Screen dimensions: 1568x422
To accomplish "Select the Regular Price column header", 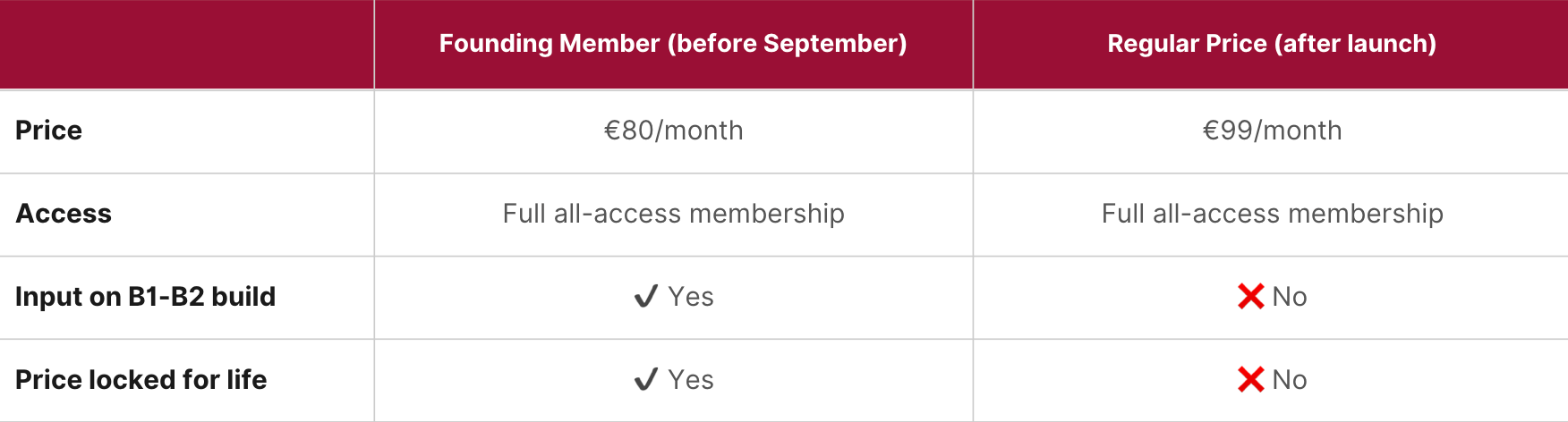I will tap(1271, 44).
